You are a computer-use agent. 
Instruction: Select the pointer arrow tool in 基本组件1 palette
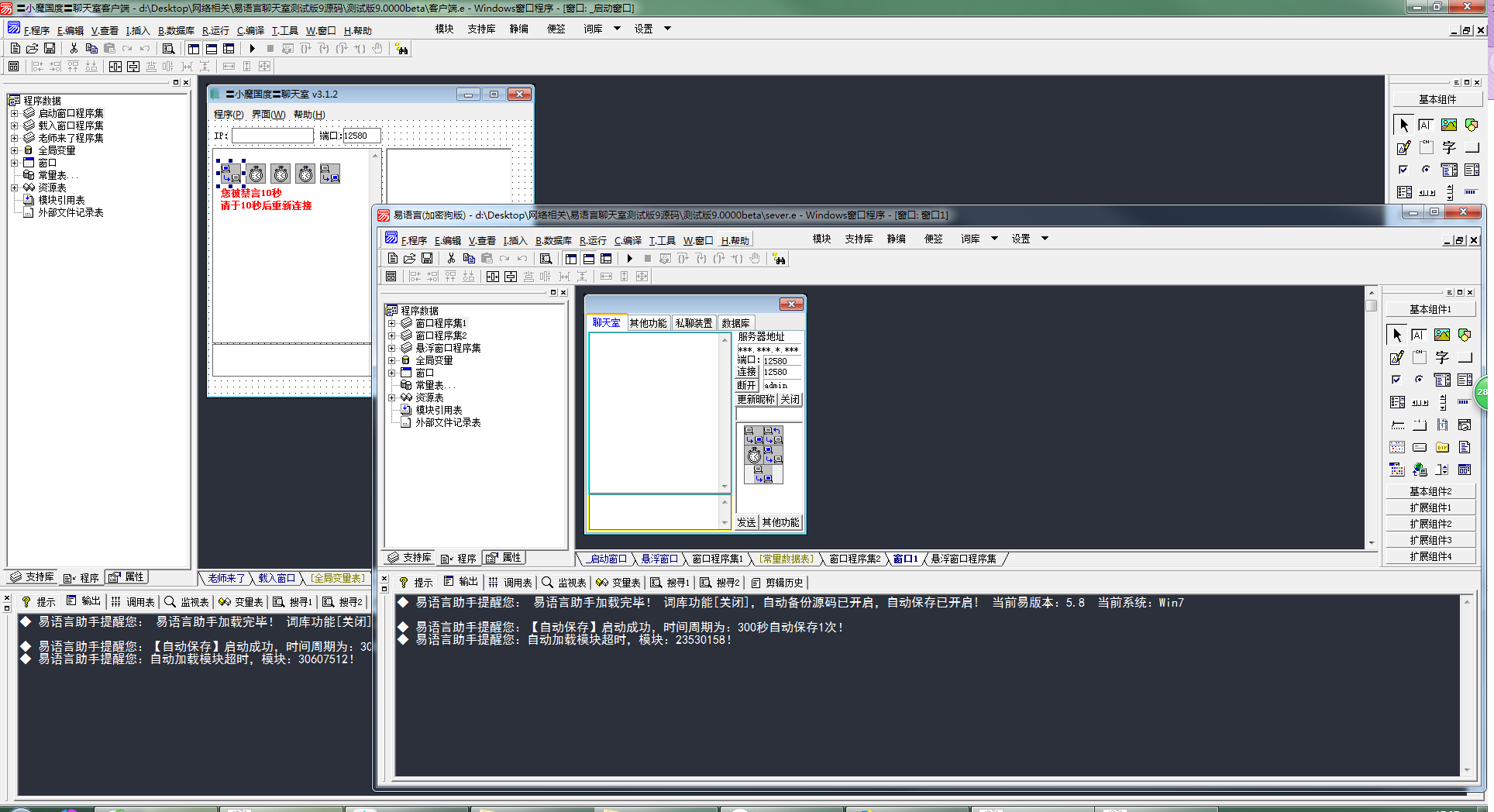[1397, 335]
